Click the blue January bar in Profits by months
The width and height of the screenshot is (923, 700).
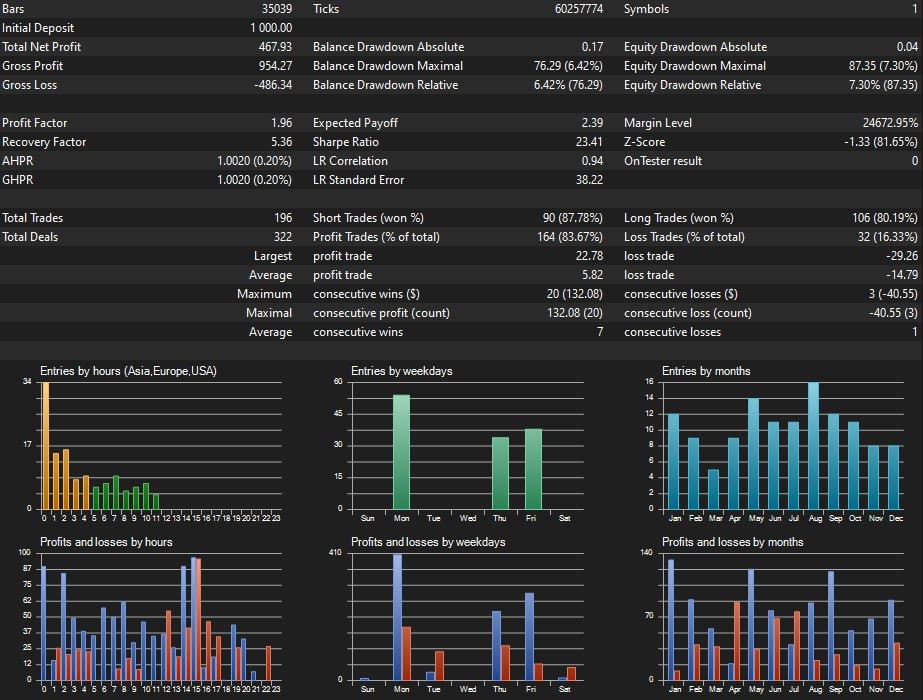pyautogui.click(x=670, y=620)
